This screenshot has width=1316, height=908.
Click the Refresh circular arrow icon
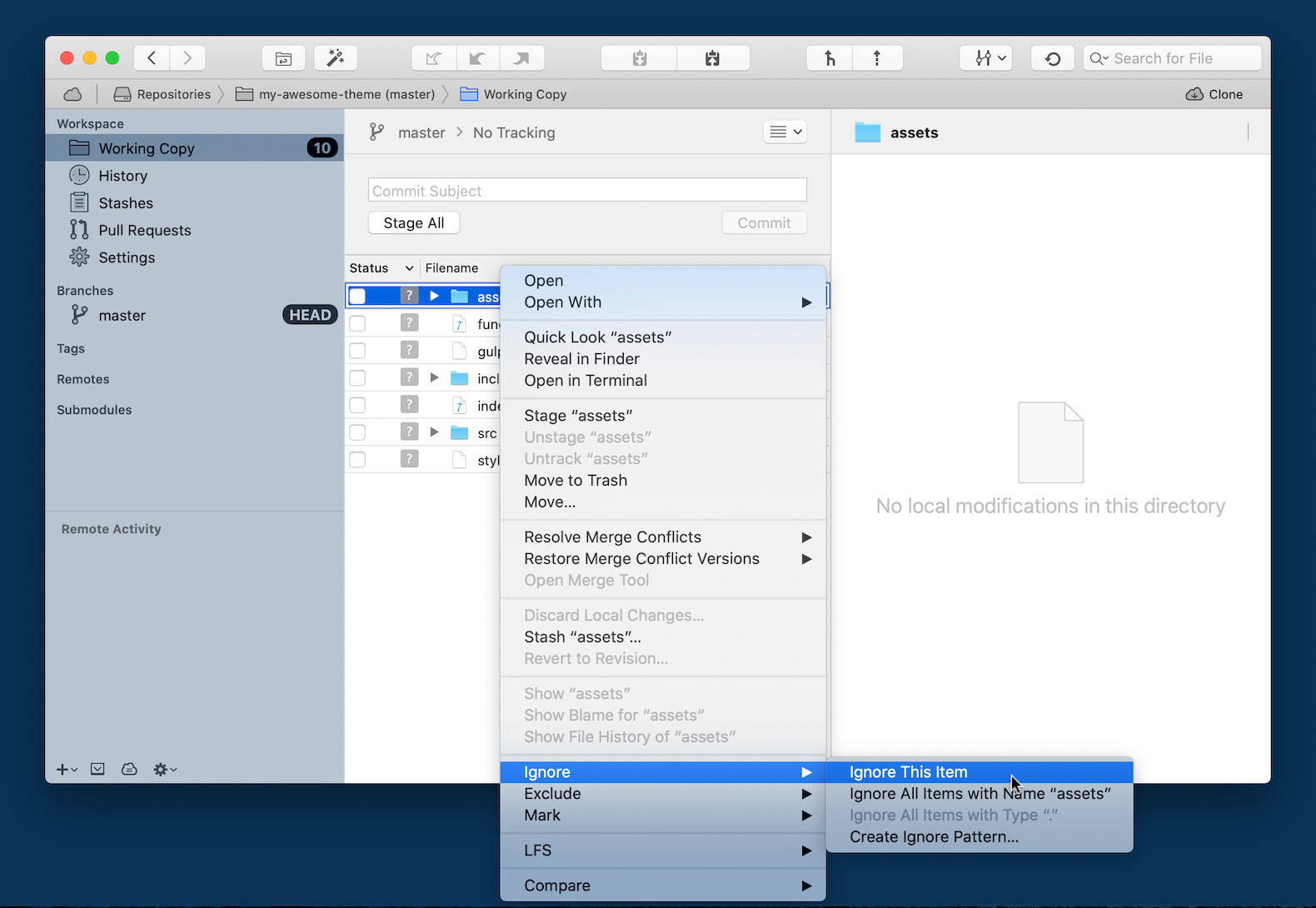coord(1053,58)
